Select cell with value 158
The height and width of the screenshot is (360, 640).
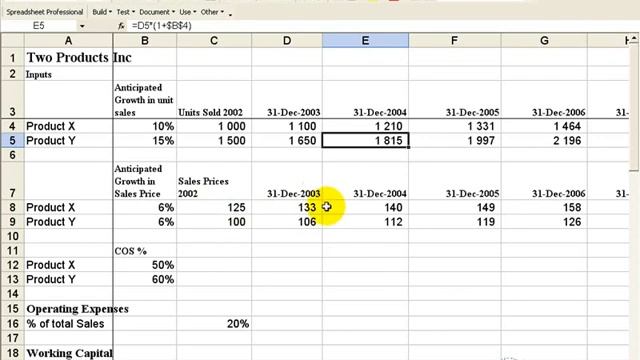click(544, 207)
